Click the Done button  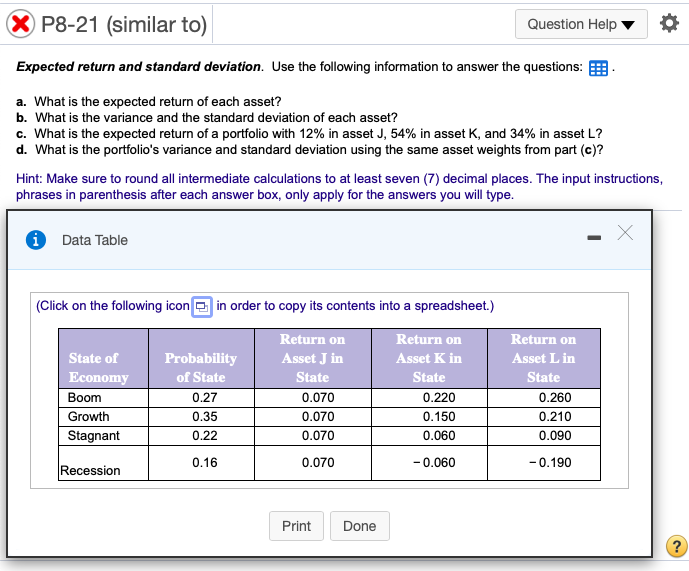coord(359,526)
